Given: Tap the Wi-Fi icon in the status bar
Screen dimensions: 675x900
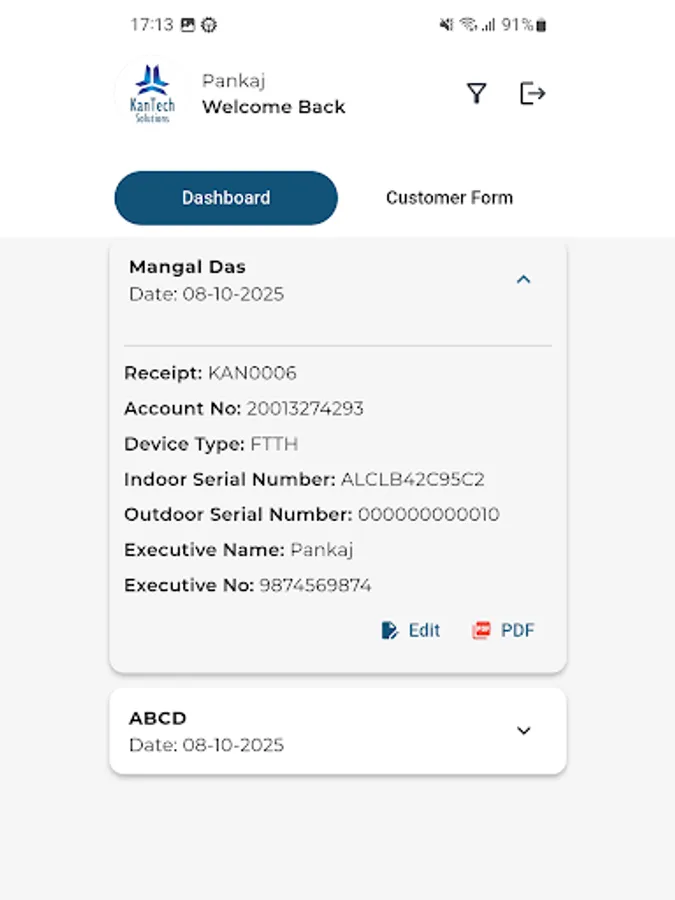Looking at the screenshot, I should 466,23.
